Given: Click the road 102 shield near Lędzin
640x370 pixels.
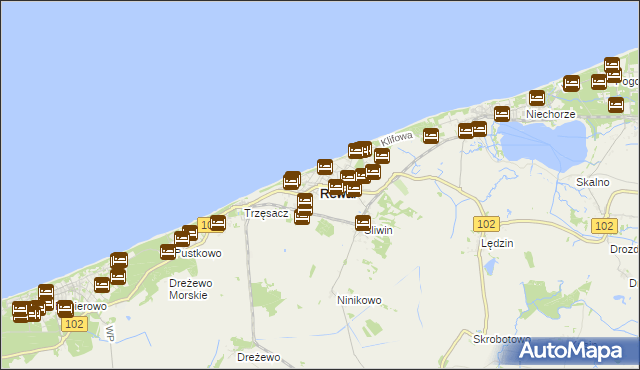Looking at the screenshot, I should (486, 224).
